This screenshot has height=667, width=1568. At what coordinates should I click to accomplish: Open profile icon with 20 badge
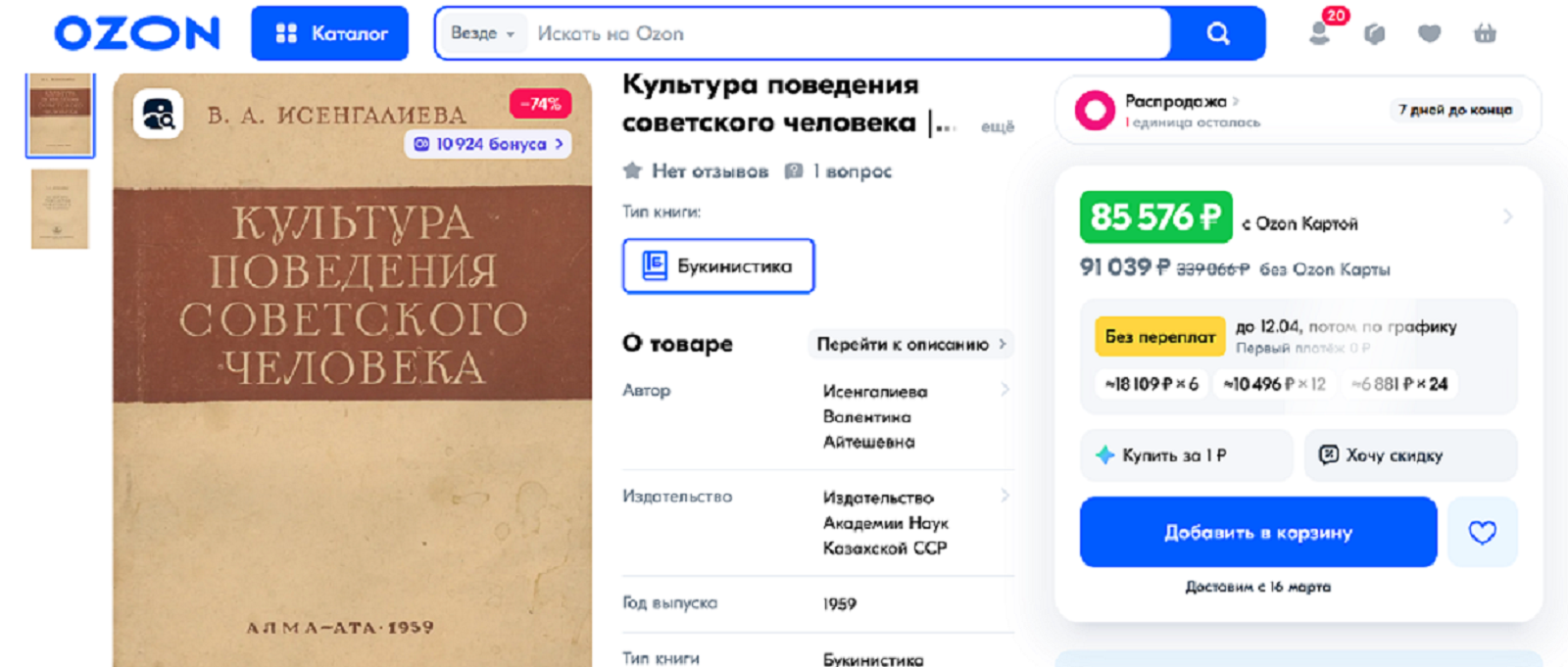pyautogui.click(x=1321, y=32)
